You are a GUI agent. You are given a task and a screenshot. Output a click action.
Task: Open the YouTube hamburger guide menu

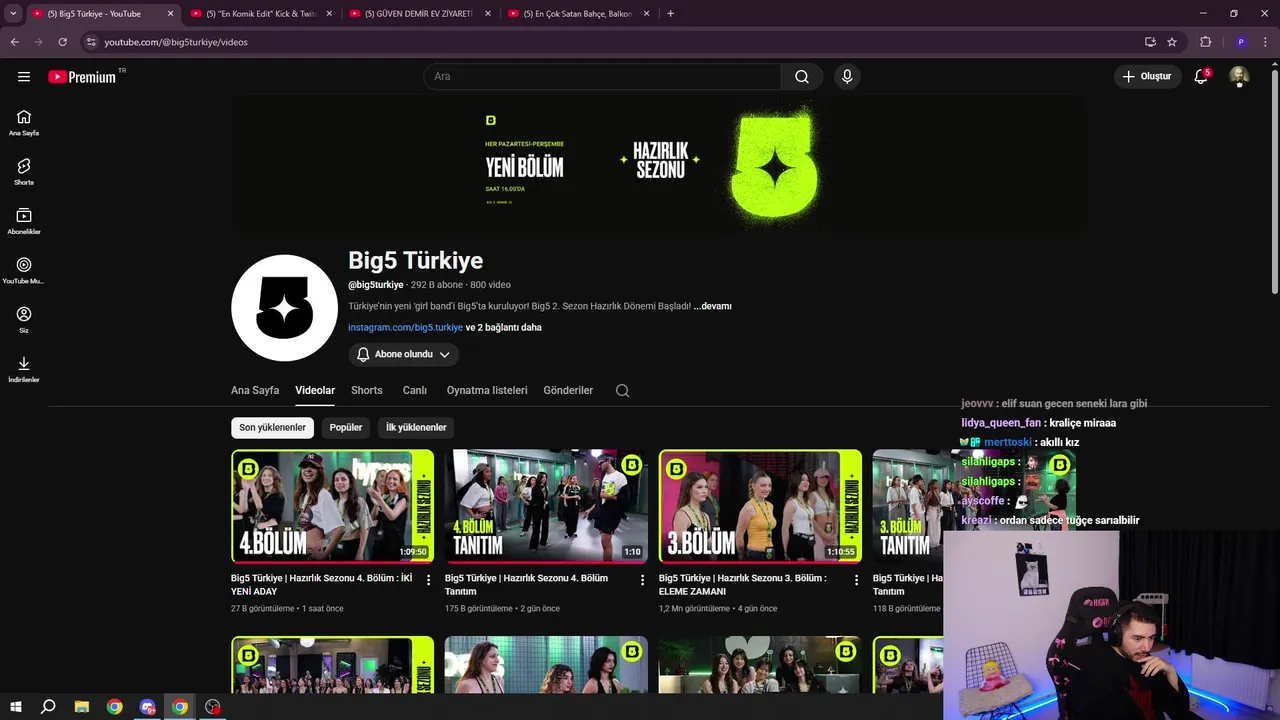point(24,76)
